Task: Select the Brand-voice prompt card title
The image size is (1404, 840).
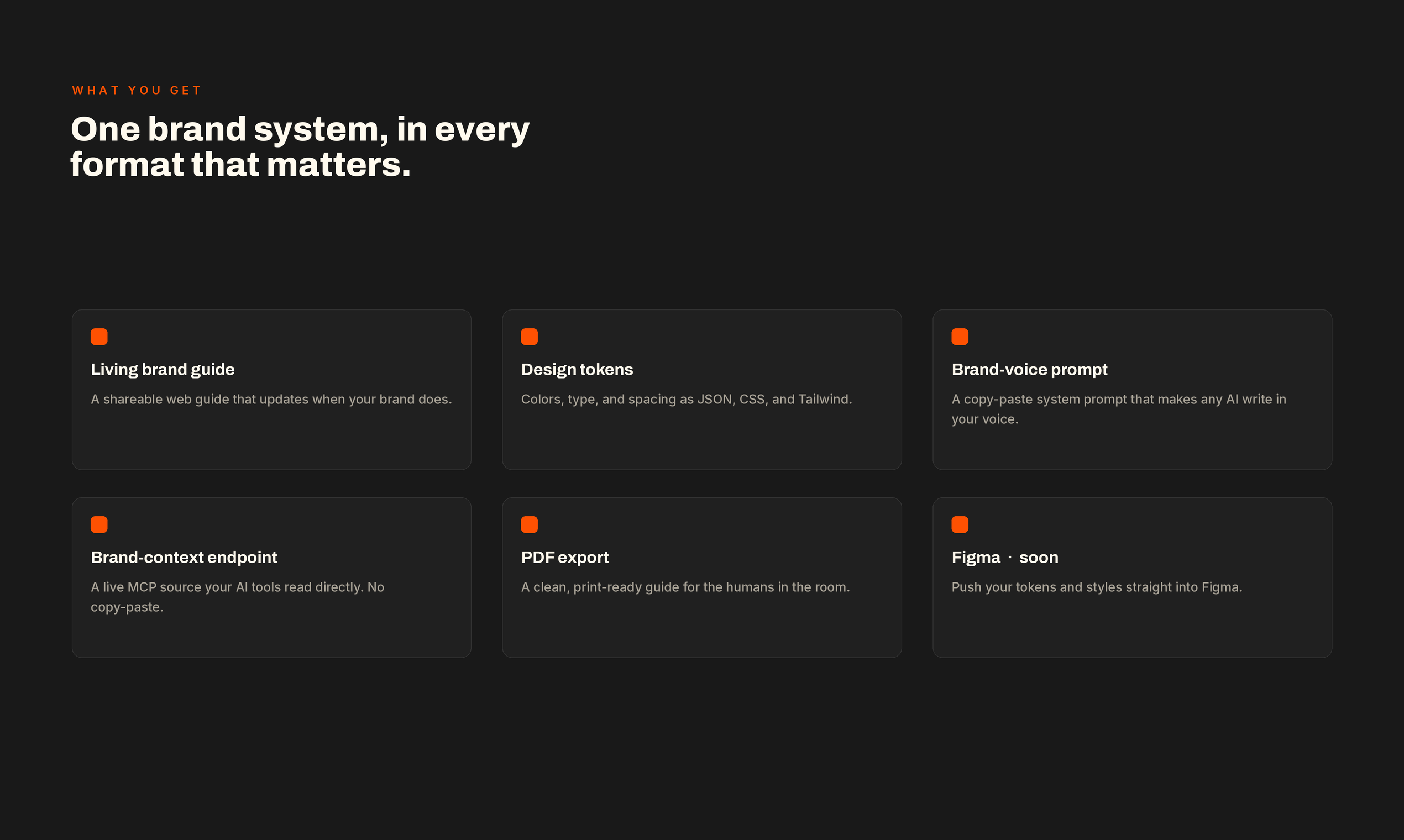Action: (x=1029, y=370)
